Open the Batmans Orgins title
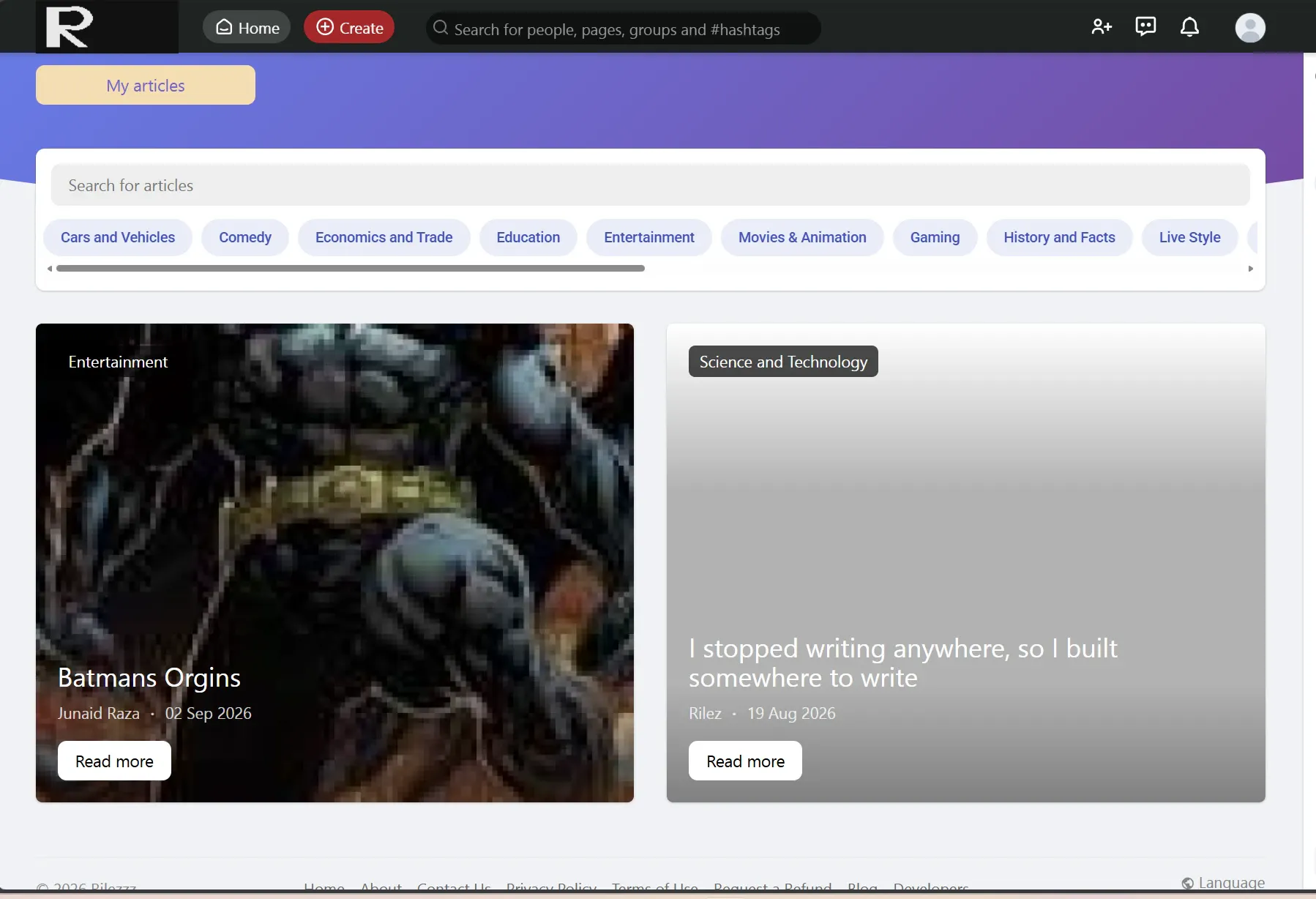1316x899 pixels. coord(149,678)
